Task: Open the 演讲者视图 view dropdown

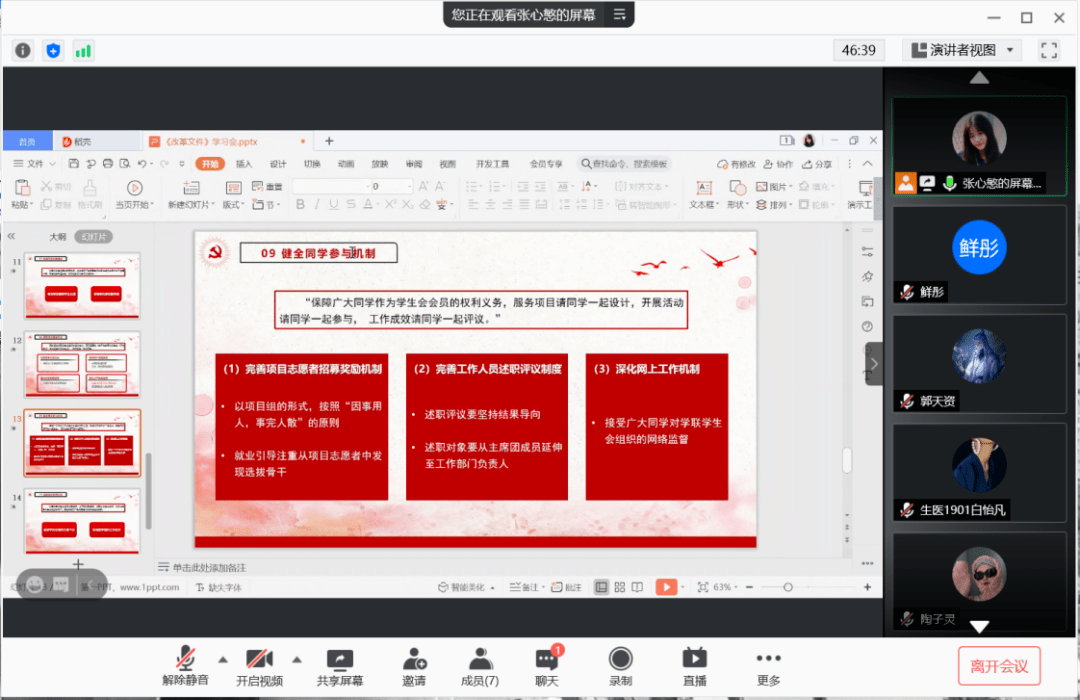Action: (x=961, y=50)
